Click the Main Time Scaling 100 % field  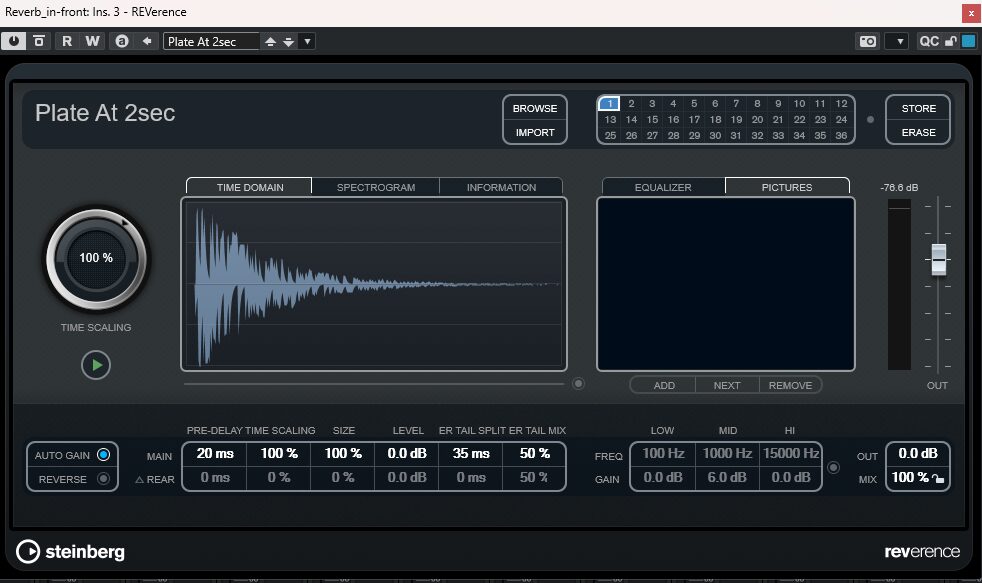(279, 453)
